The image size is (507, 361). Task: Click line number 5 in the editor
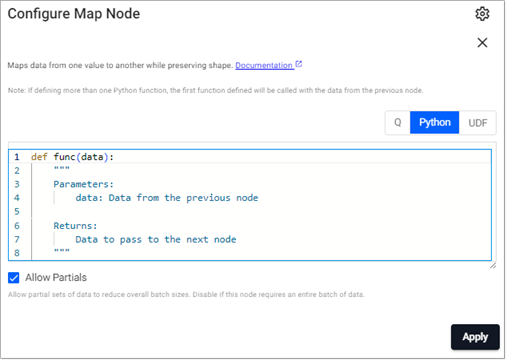[x=17, y=212]
